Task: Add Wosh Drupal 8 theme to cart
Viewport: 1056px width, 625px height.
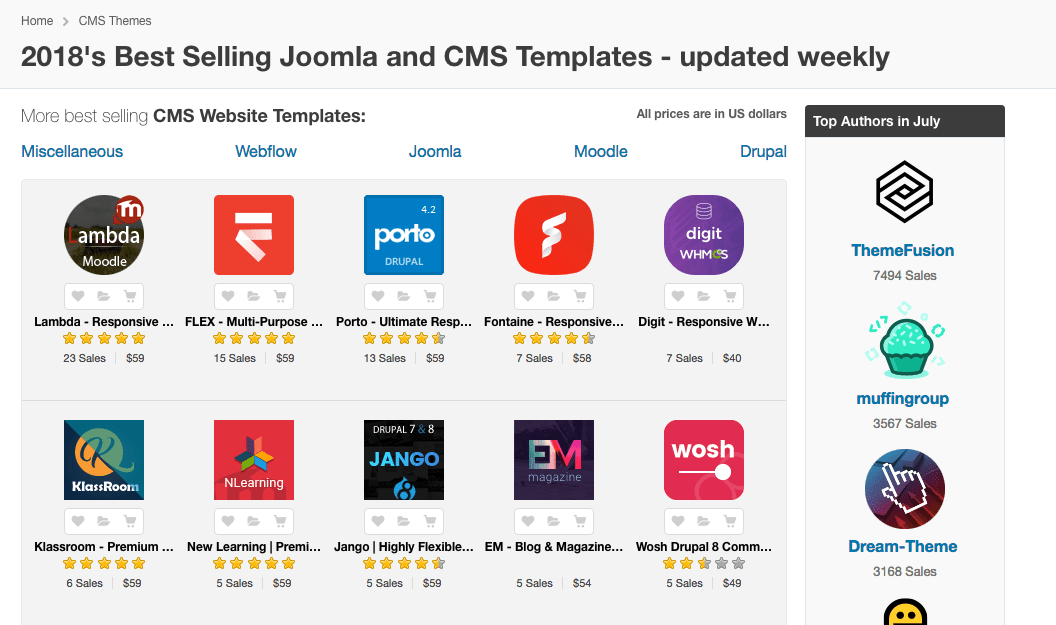Action: 730,521
